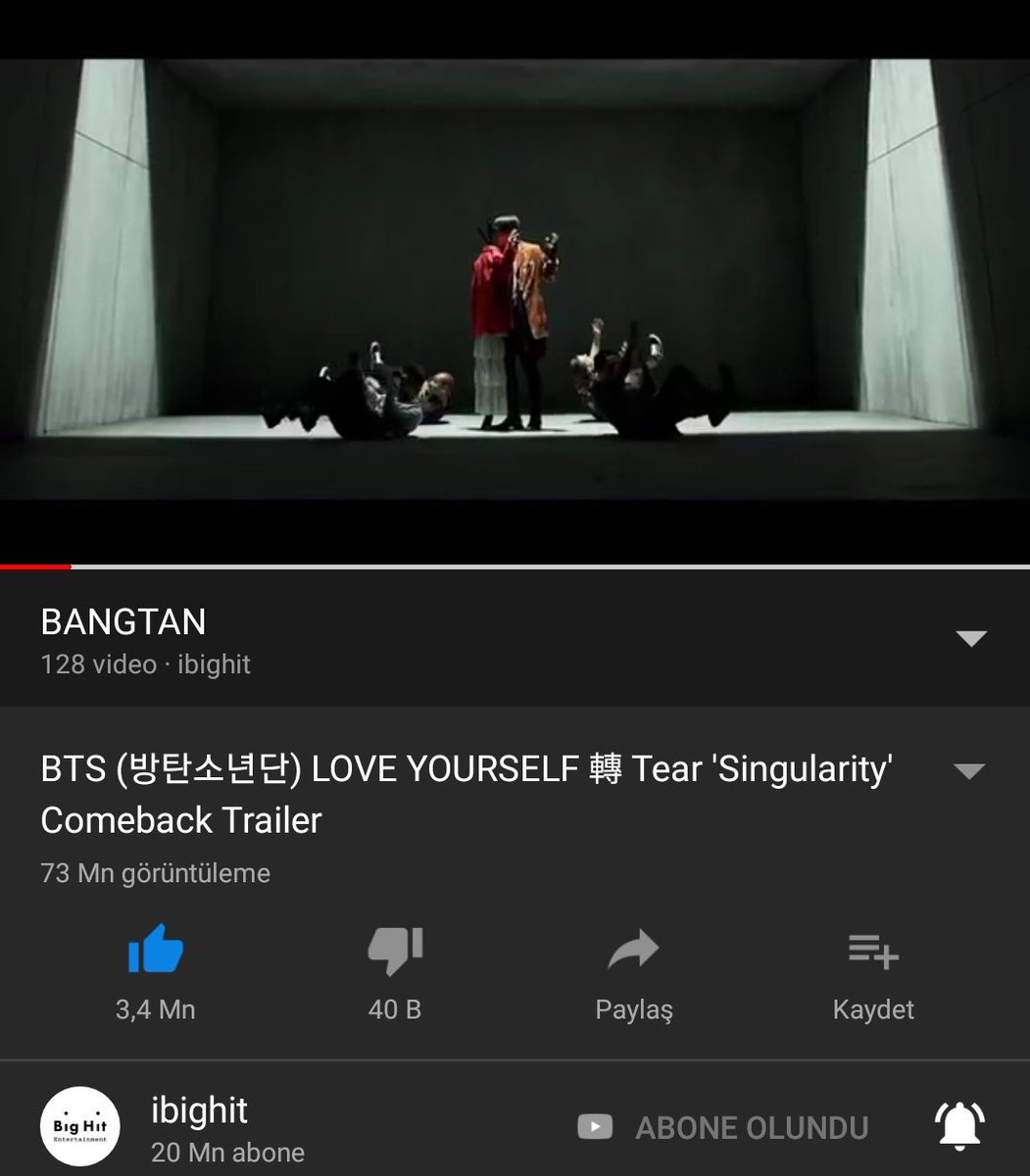Click the '128 video · ibighit' playlist info
Image resolution: width=1030 pixels, height=1176 pixels.
145,664
